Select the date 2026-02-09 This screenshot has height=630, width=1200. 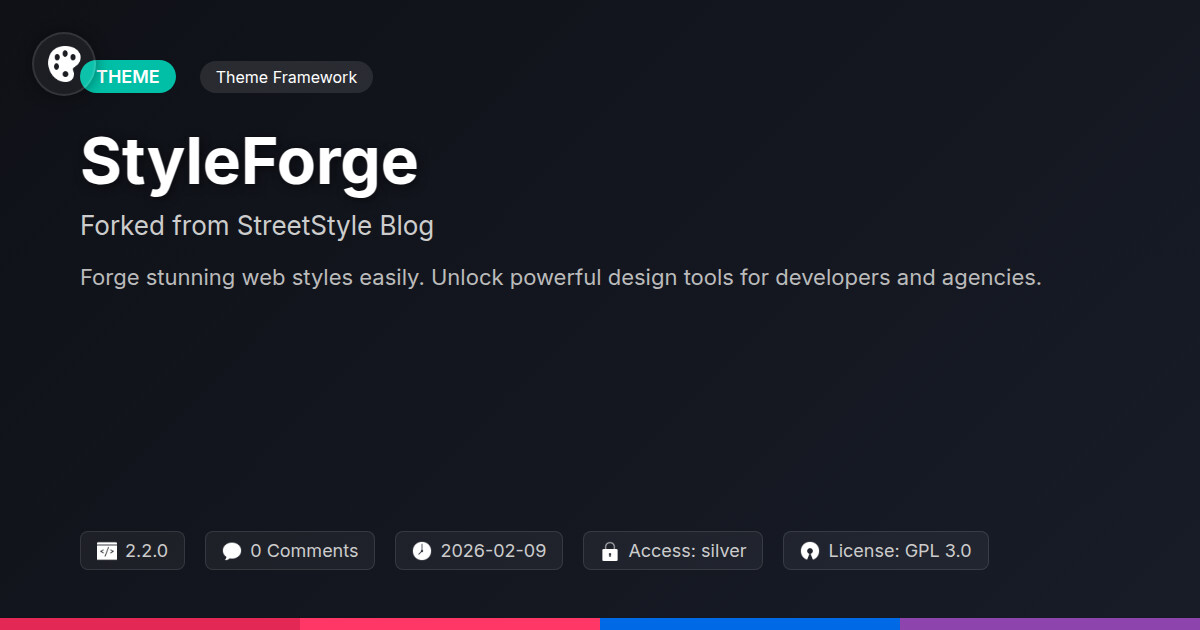coord(493,551)
